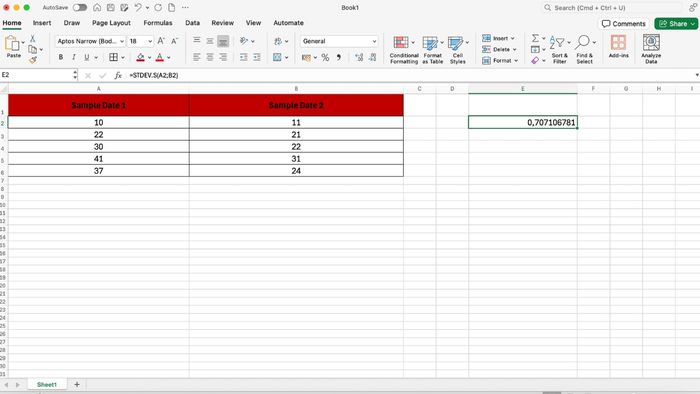Viewport: 700px width, 394px height.
Task: Open Cell Styles gallery
Action: pos(458,50)
